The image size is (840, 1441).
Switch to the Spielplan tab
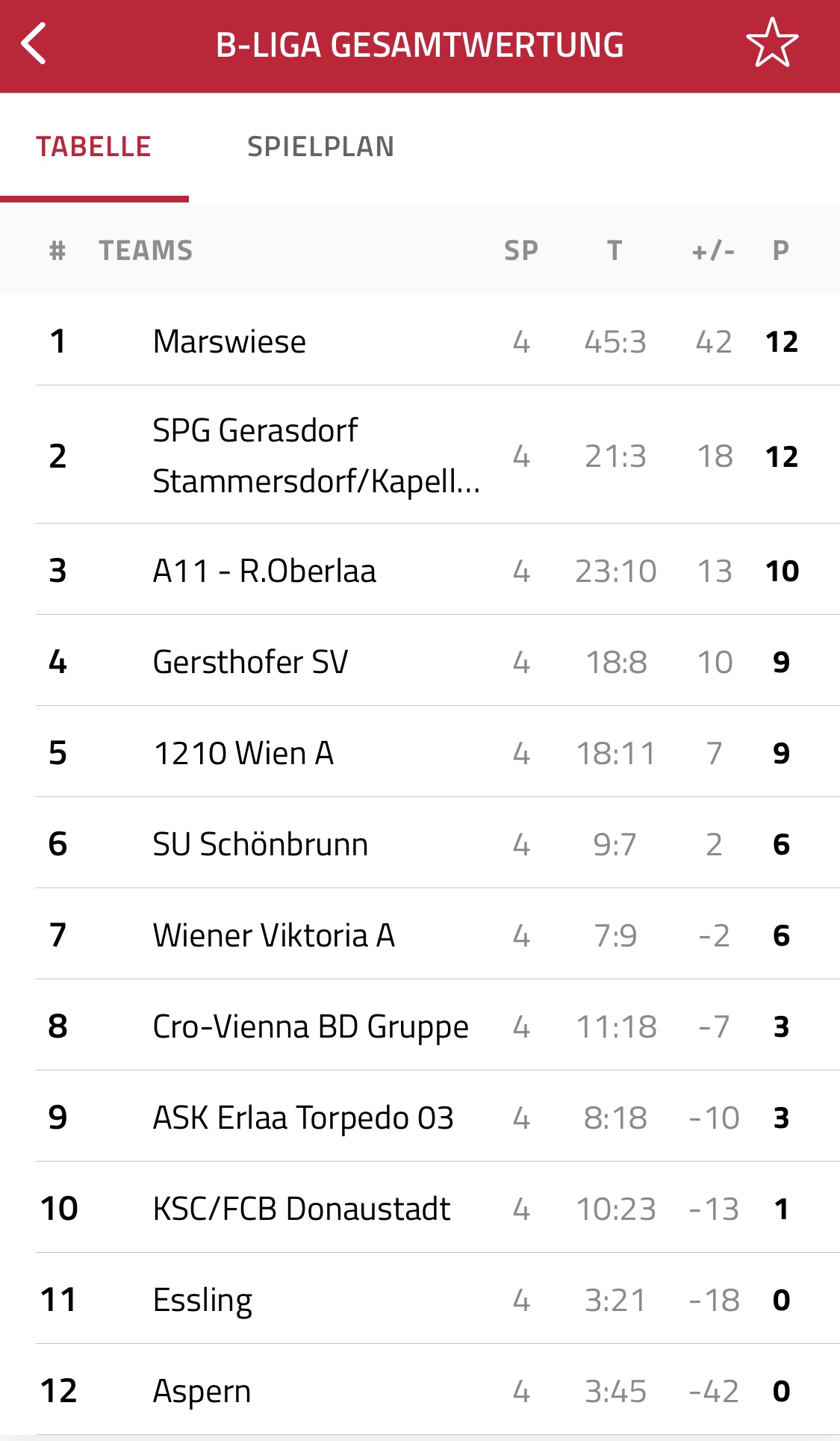click(320, 146)
